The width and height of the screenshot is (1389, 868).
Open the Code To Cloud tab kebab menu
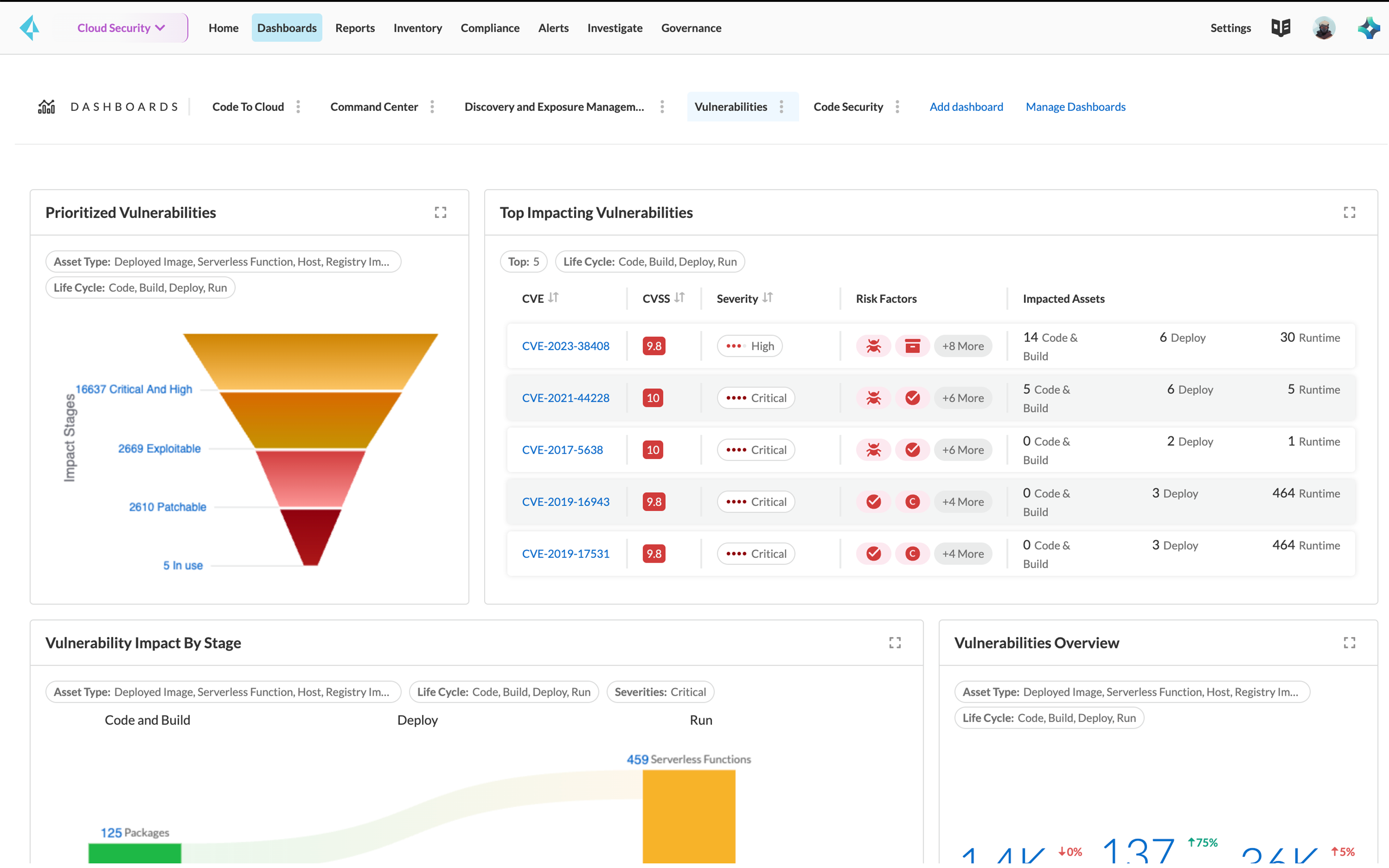tap(298, 107)
